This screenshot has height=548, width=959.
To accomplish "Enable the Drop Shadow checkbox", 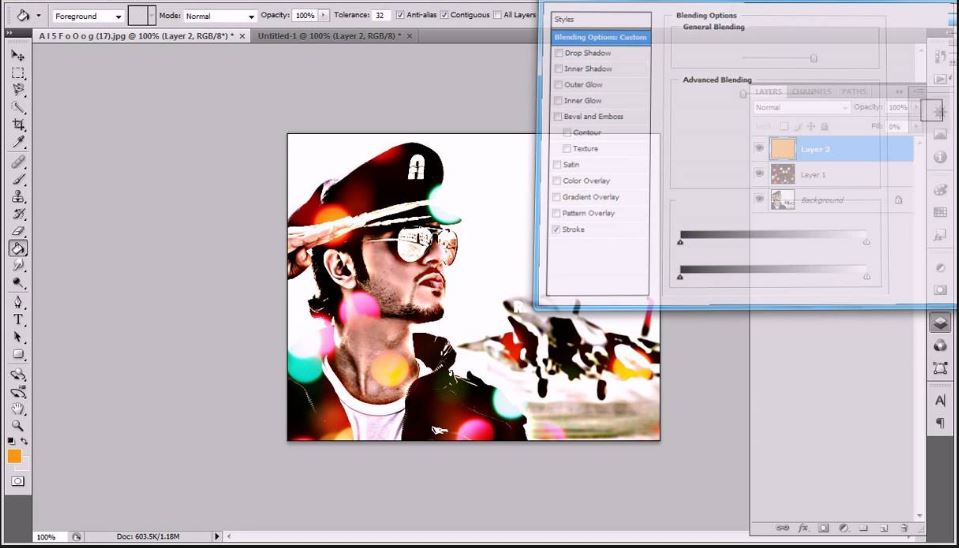I will 557,53.
